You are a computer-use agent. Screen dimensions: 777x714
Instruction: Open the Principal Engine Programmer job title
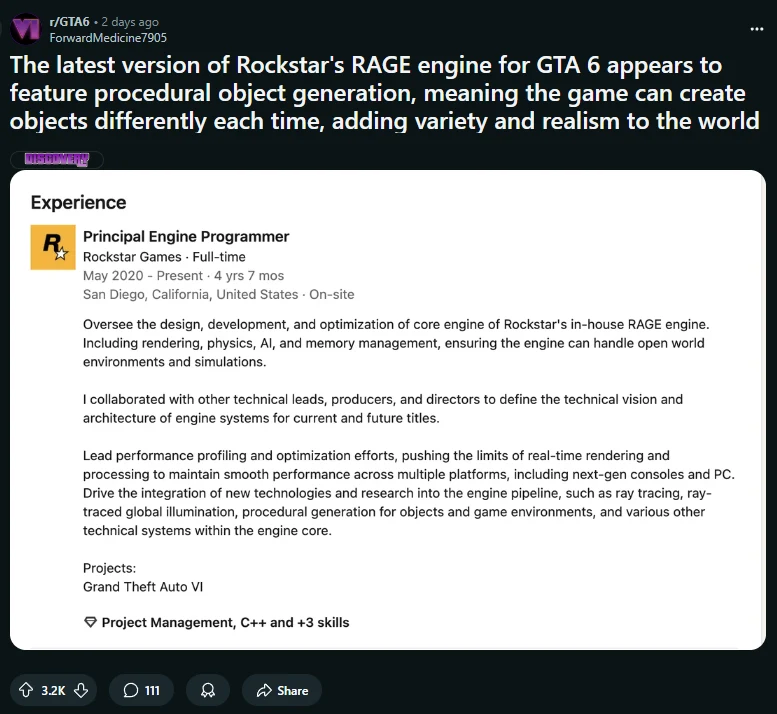[186, 237]
